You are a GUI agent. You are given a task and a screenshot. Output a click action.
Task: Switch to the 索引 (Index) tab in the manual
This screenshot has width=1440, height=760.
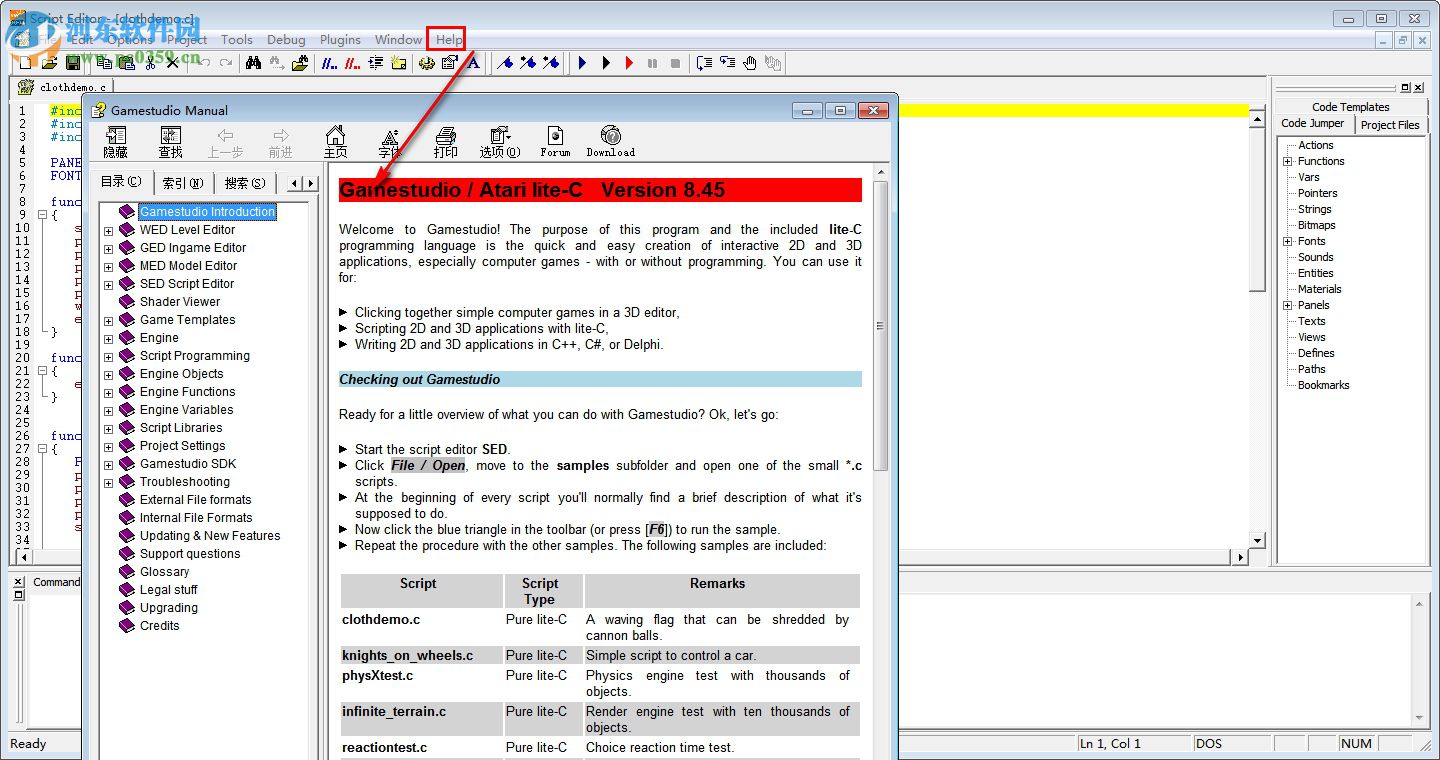coord(183,183)
